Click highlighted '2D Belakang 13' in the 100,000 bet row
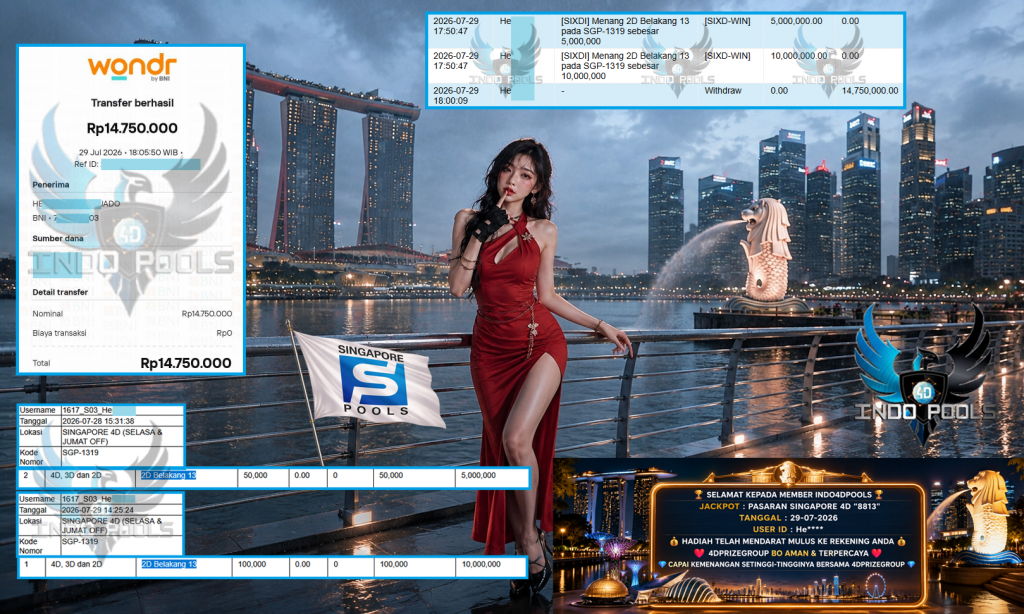The height and width of the screenshot is (614, 1024). click(168, 564)
